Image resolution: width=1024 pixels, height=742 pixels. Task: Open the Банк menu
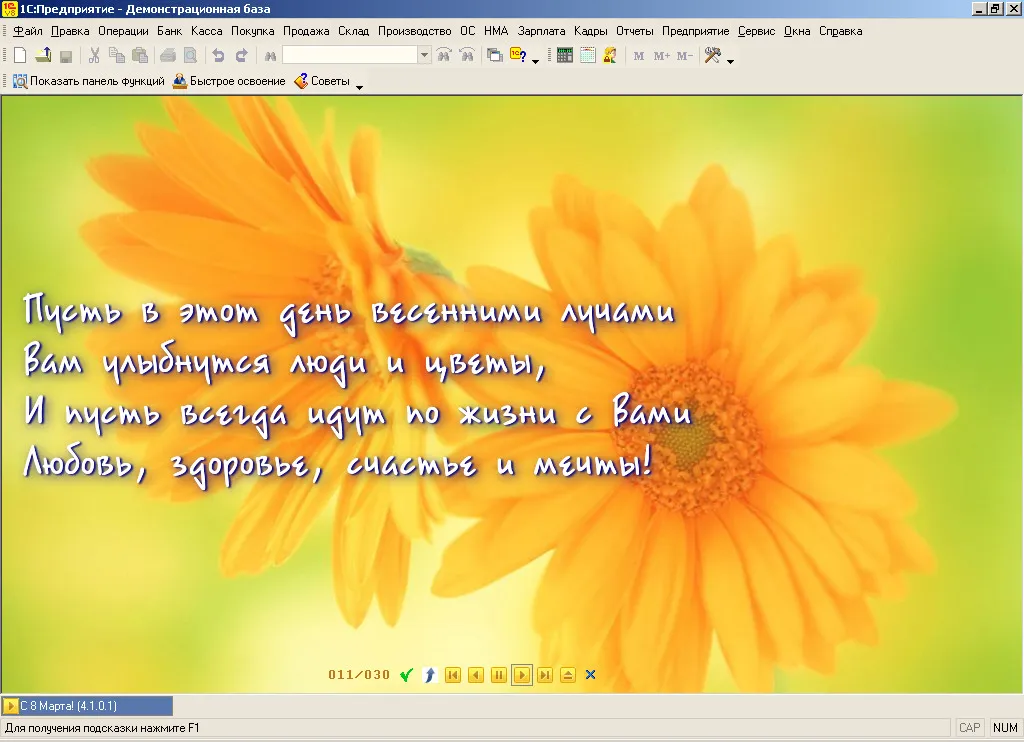click(x=170, y=31)
